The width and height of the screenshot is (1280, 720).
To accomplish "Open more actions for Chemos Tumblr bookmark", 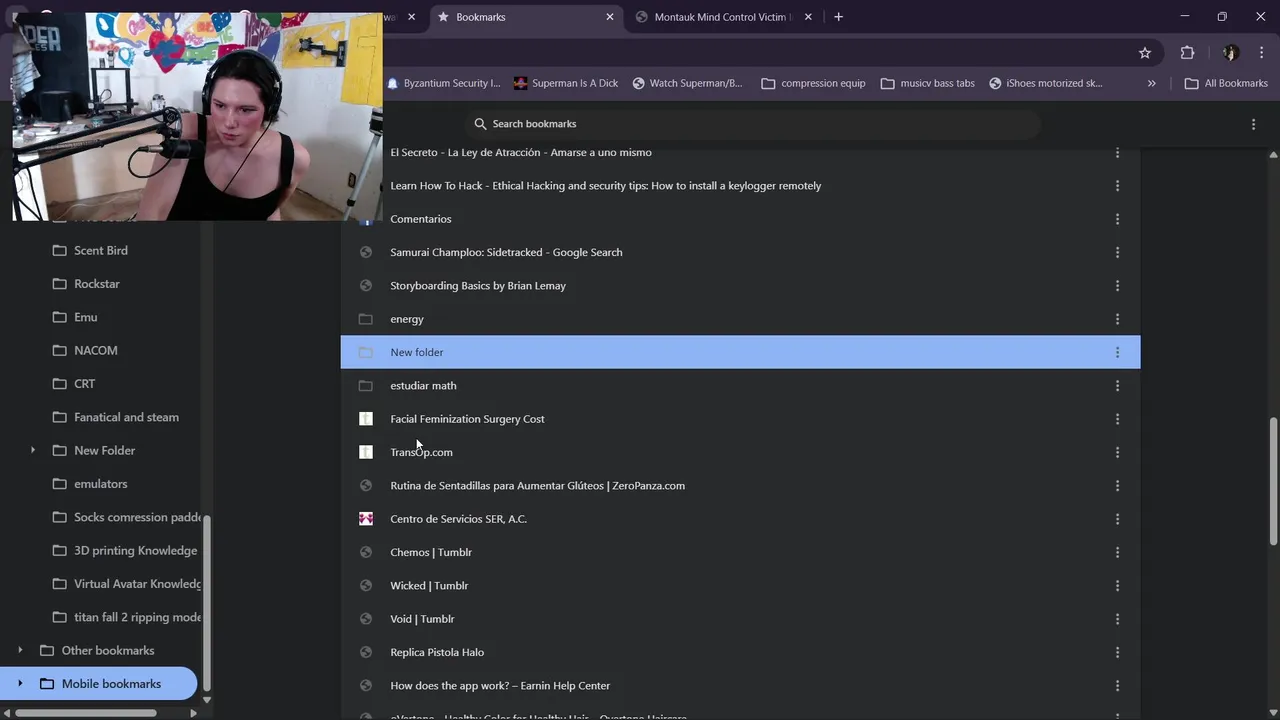I will (1117, 552).
